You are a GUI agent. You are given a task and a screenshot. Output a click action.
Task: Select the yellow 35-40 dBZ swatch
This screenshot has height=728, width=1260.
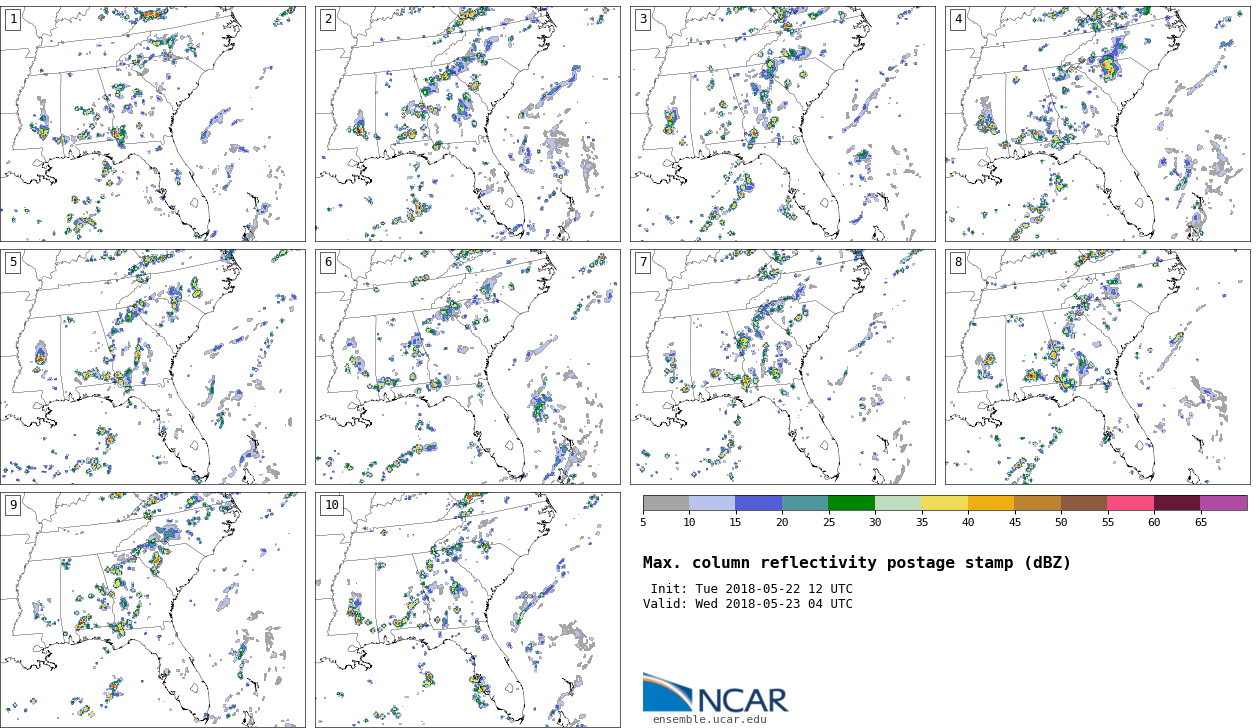point(944,503)
